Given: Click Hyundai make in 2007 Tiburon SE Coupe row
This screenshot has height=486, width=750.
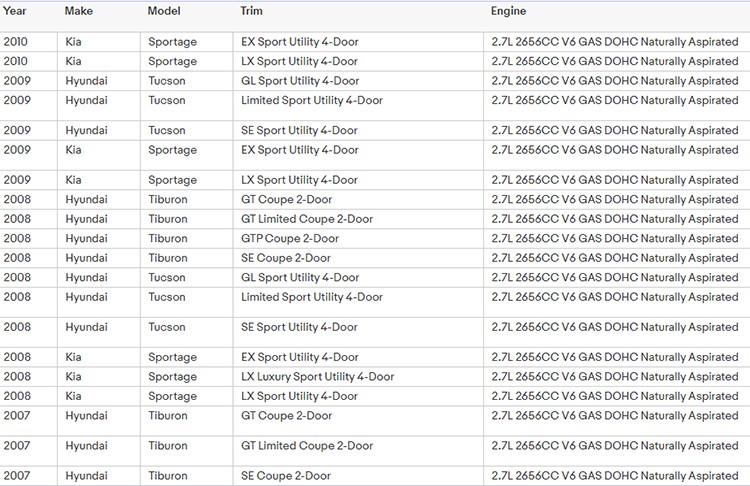Looking at the screenshot, I should pos(86,476).
